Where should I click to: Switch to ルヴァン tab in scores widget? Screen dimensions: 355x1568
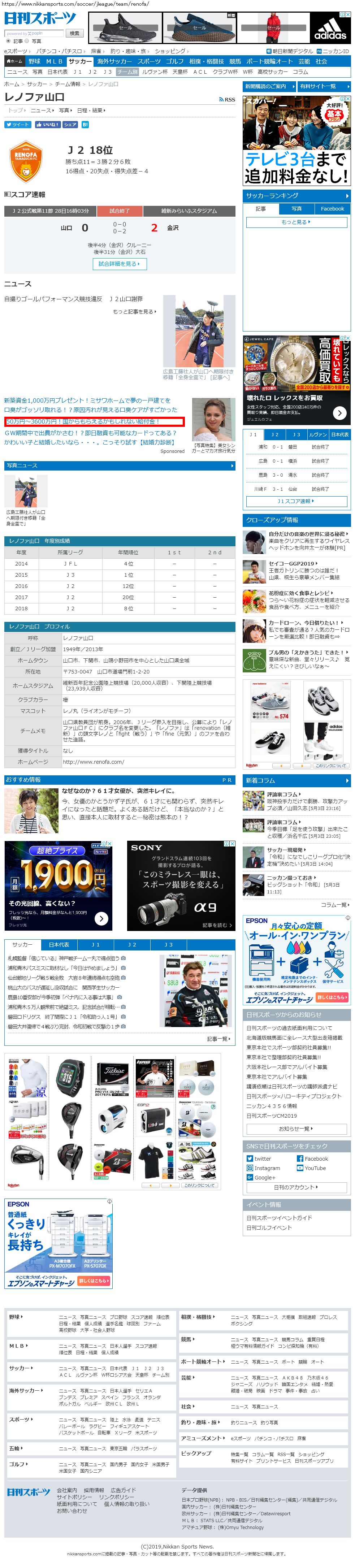pyautogui.click(x=318, y=434)
